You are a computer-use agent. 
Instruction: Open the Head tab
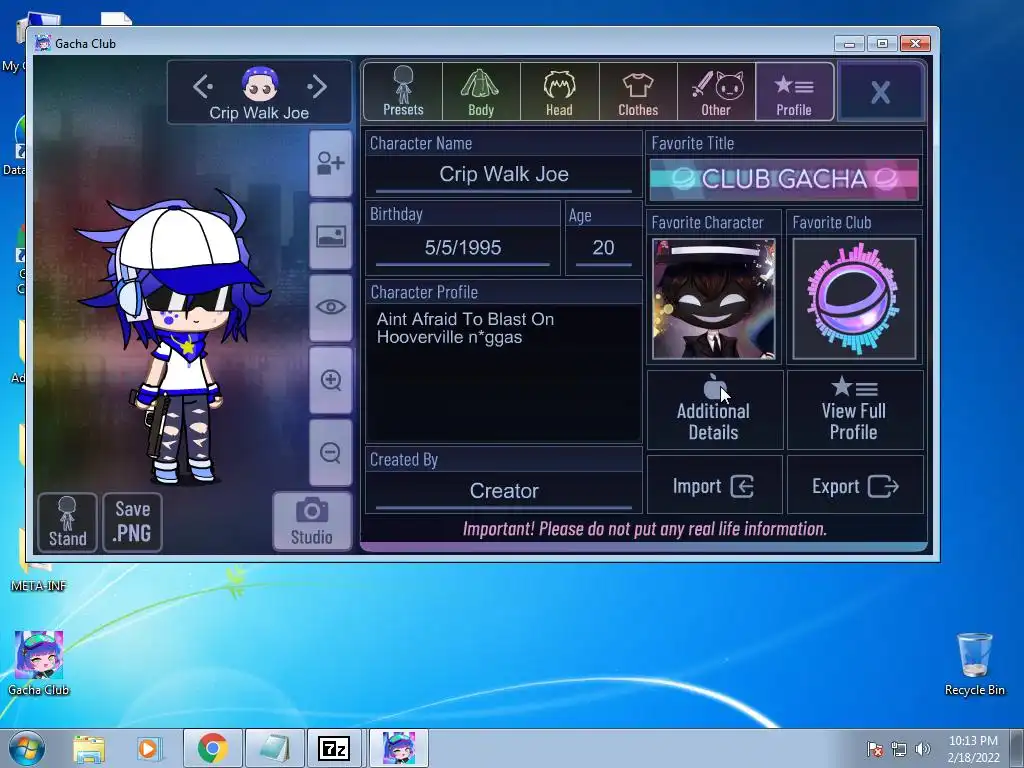point(560,92)
